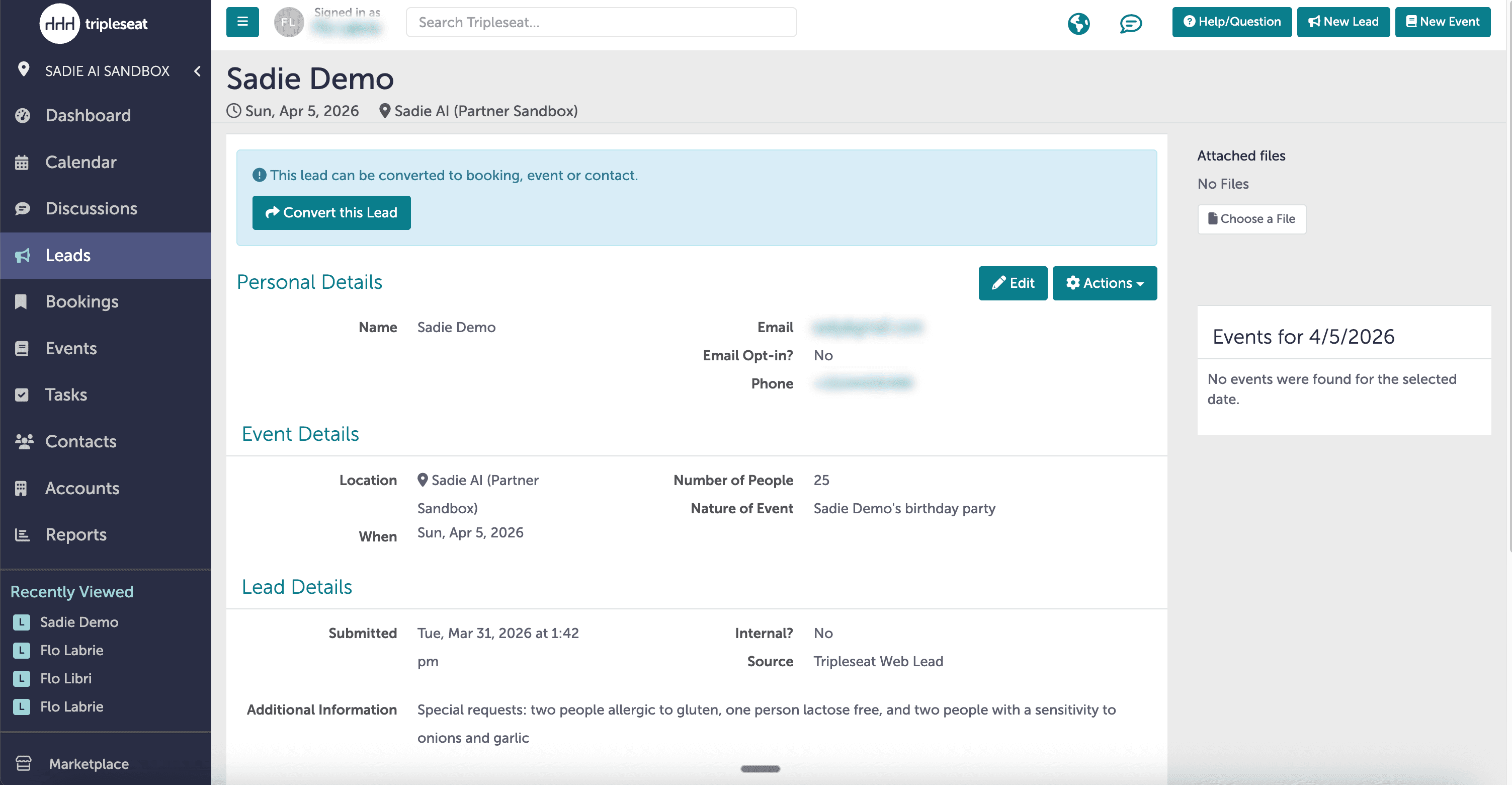The image size is (1512, 785).
Task: Open the globe icon in header
Action: (1078, 24)
